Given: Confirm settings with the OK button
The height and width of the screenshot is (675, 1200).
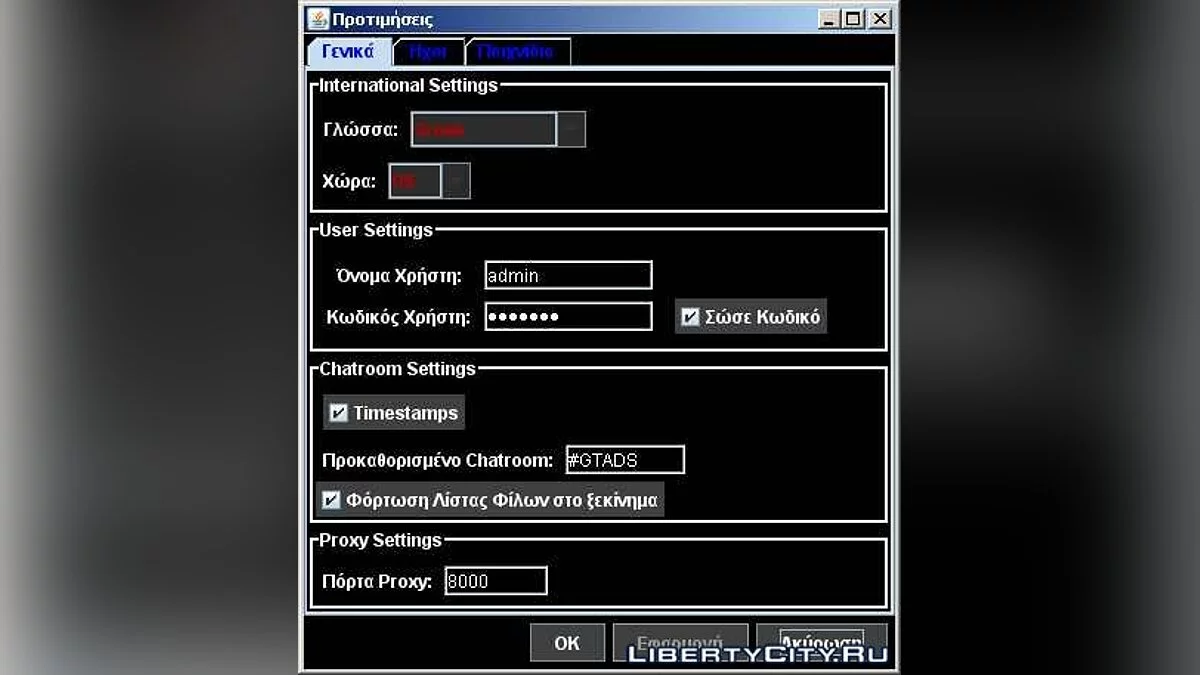Looking at the screenshot, I should pyautogui.click(x=567, y=643).
